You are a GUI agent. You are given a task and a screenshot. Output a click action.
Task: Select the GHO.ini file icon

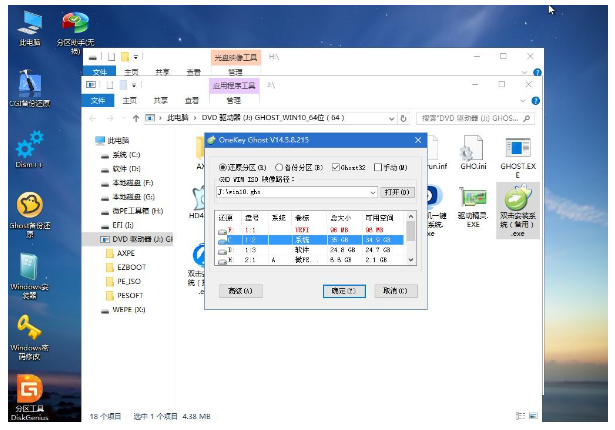(x=473, y=152)
